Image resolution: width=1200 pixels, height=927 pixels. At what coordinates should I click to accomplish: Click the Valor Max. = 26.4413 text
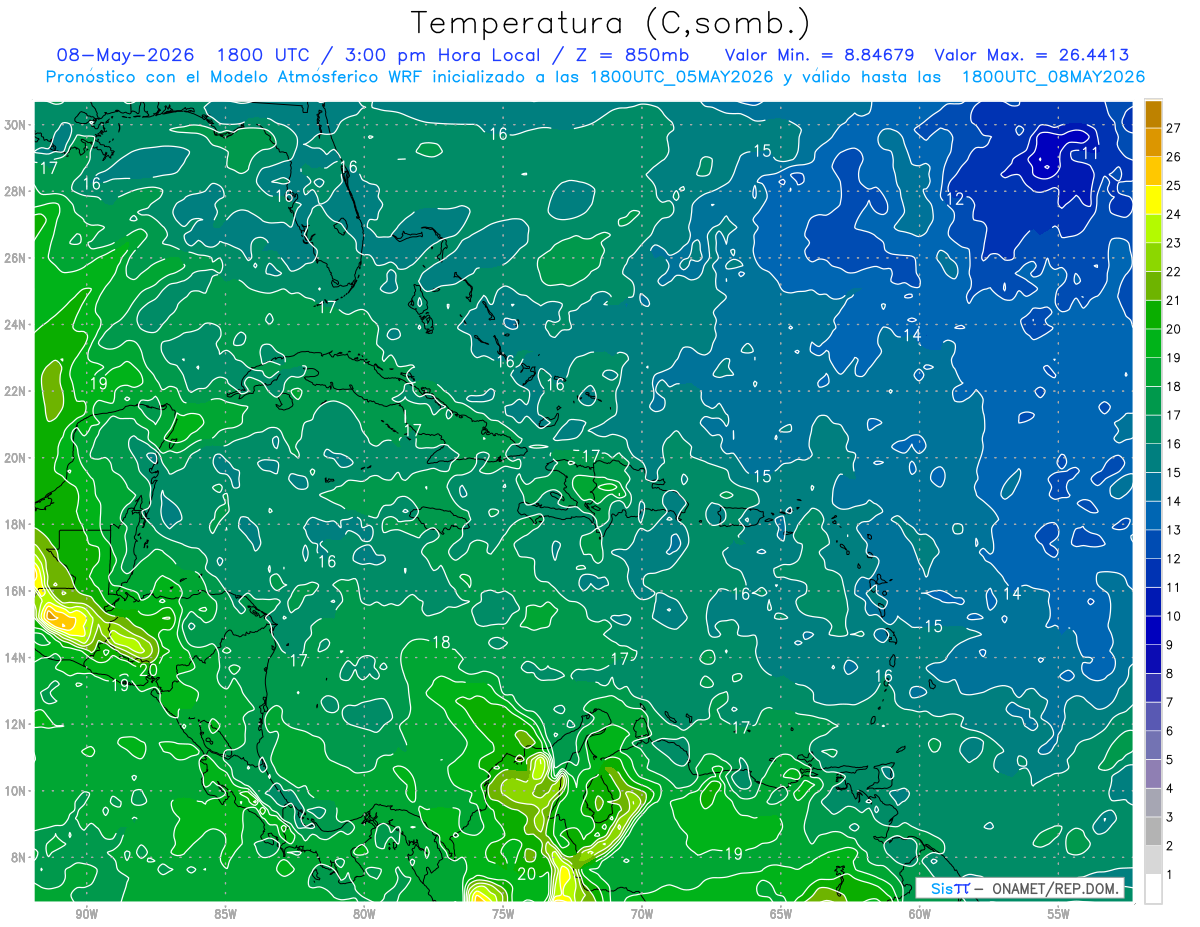[1031, 55]
